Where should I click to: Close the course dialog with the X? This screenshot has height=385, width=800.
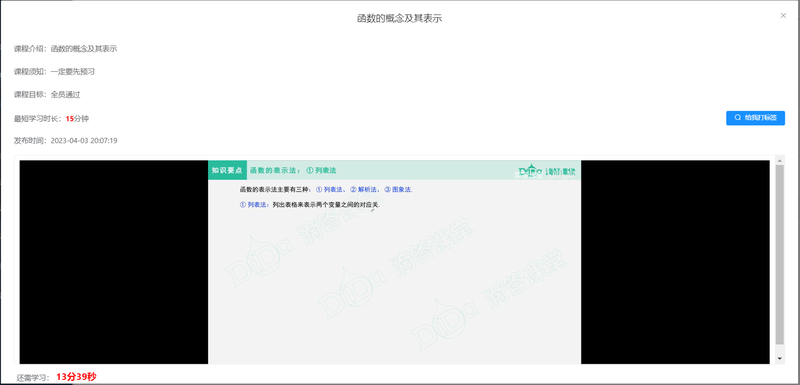pos(783,16)
